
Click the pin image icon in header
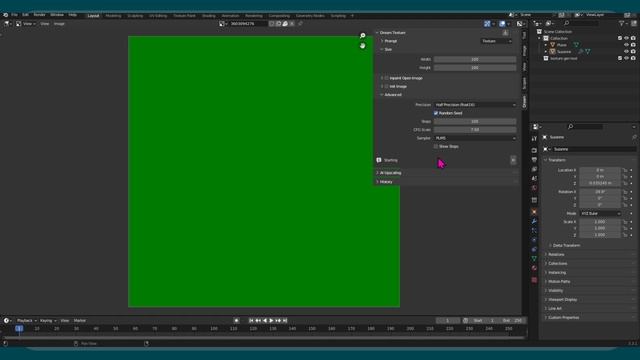point(300,24)
